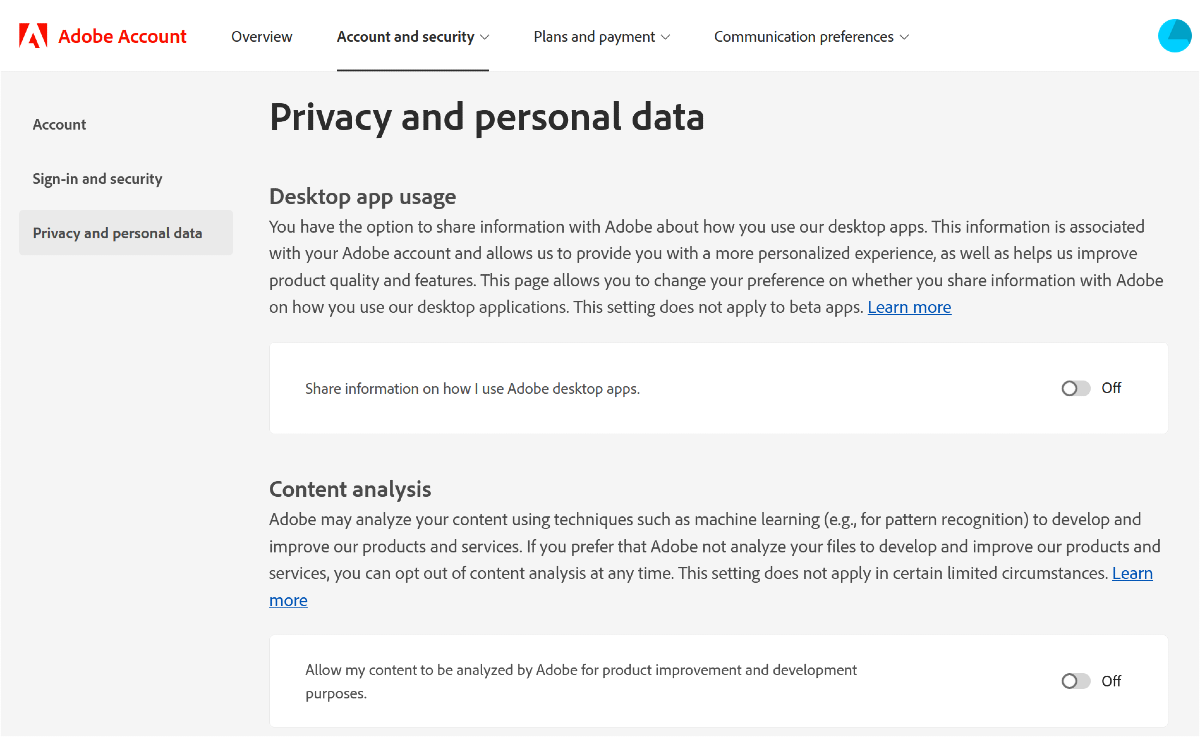
Task: Click the Adobe Account title text
Action: 122,37
